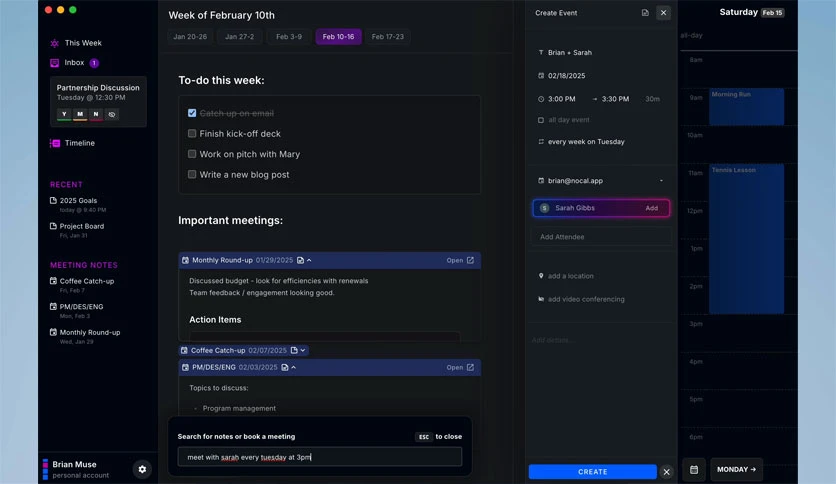This screenshot has height=484, width=836.
Task: Open Monthly Round-up in external view icon
Action: pos(470,260)
